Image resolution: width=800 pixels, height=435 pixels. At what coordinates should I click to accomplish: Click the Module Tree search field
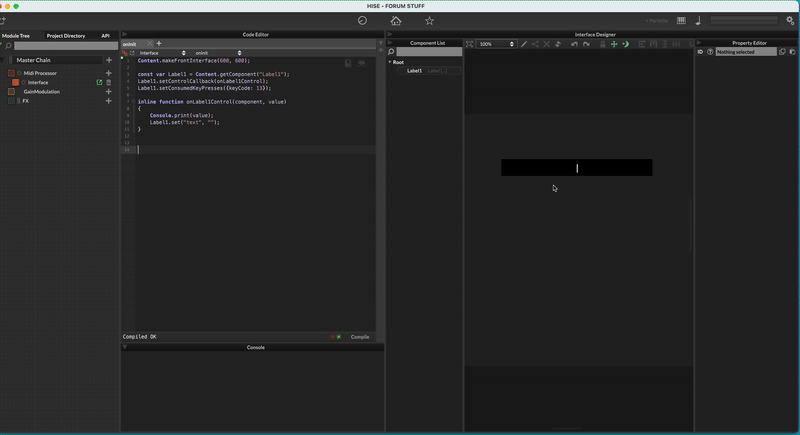[66, 46]
